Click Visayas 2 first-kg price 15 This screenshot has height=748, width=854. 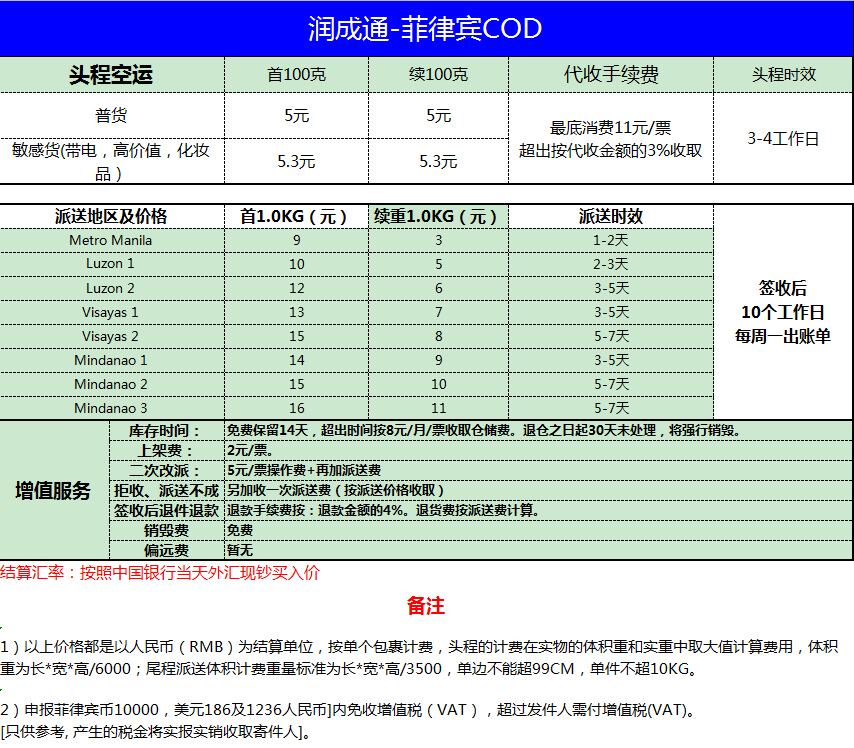[296, 336]
